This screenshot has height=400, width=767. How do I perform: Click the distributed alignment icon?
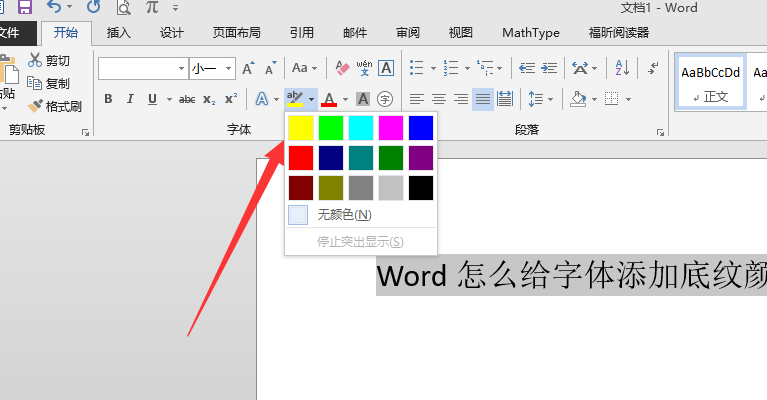pyautogui.click(x=505, y=99)
